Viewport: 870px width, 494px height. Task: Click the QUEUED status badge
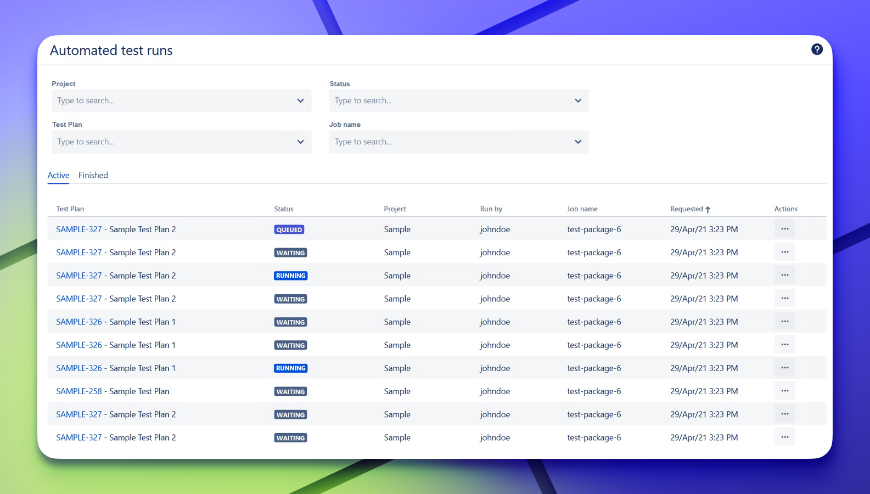click(289, 229)
